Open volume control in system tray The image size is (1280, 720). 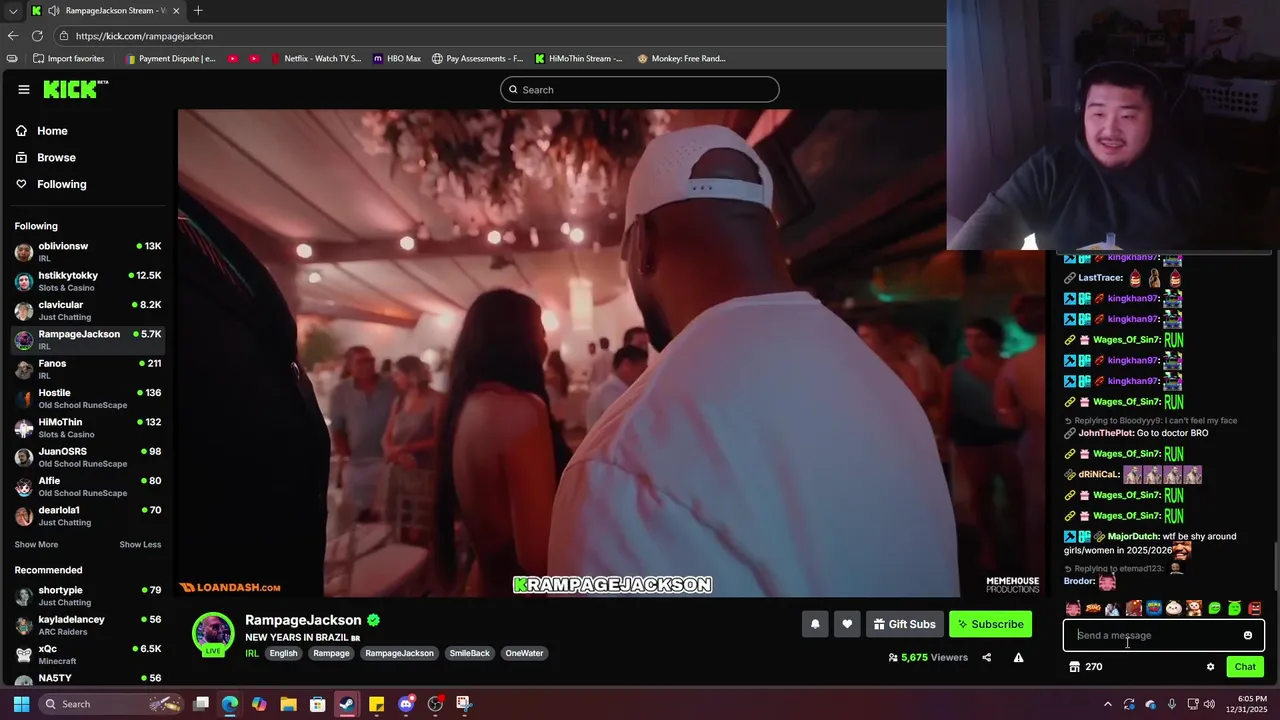pos(1209,704)
